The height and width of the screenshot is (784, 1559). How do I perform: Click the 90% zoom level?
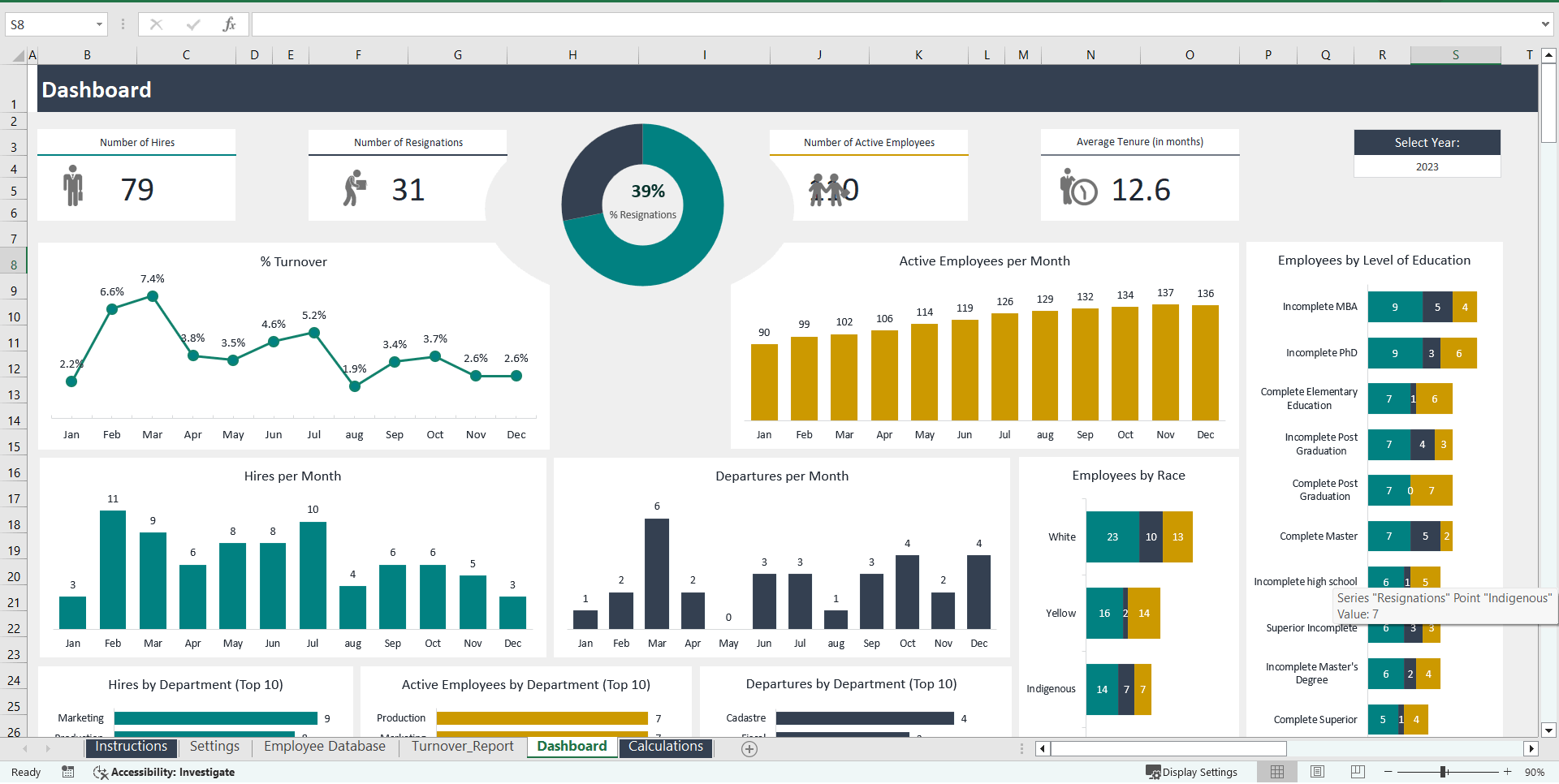coord(1534,773)
